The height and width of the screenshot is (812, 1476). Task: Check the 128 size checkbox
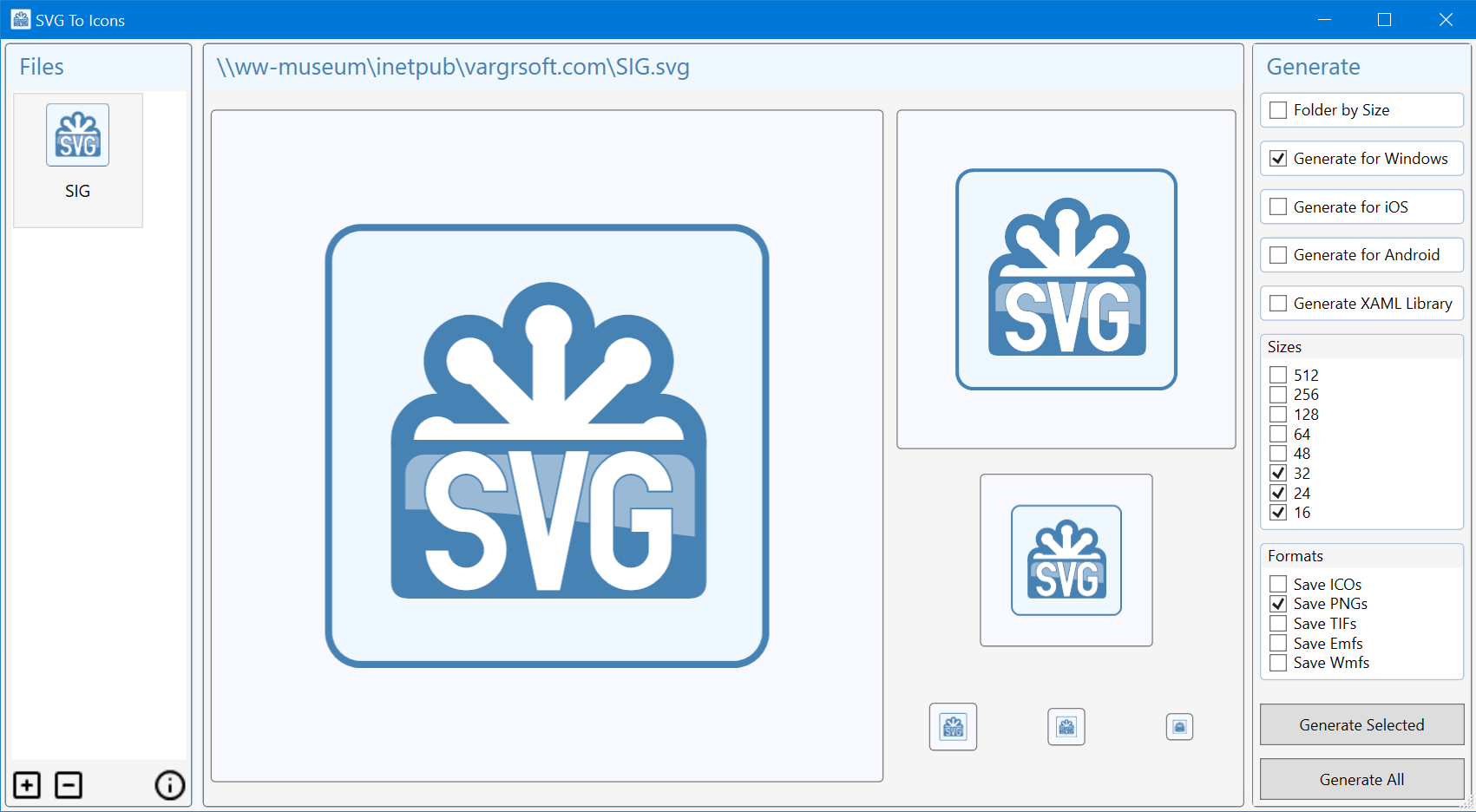click(1278, 415)
